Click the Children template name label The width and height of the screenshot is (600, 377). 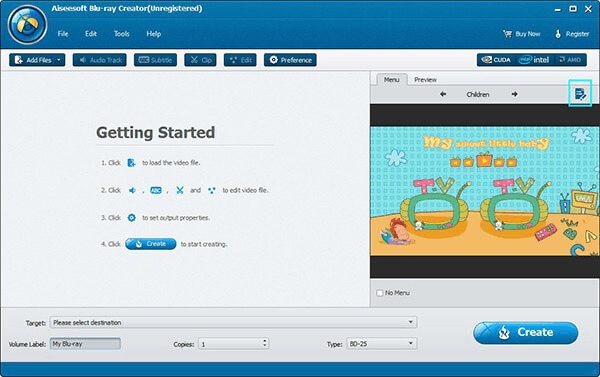pyautogui.click(x=478, y=94)
